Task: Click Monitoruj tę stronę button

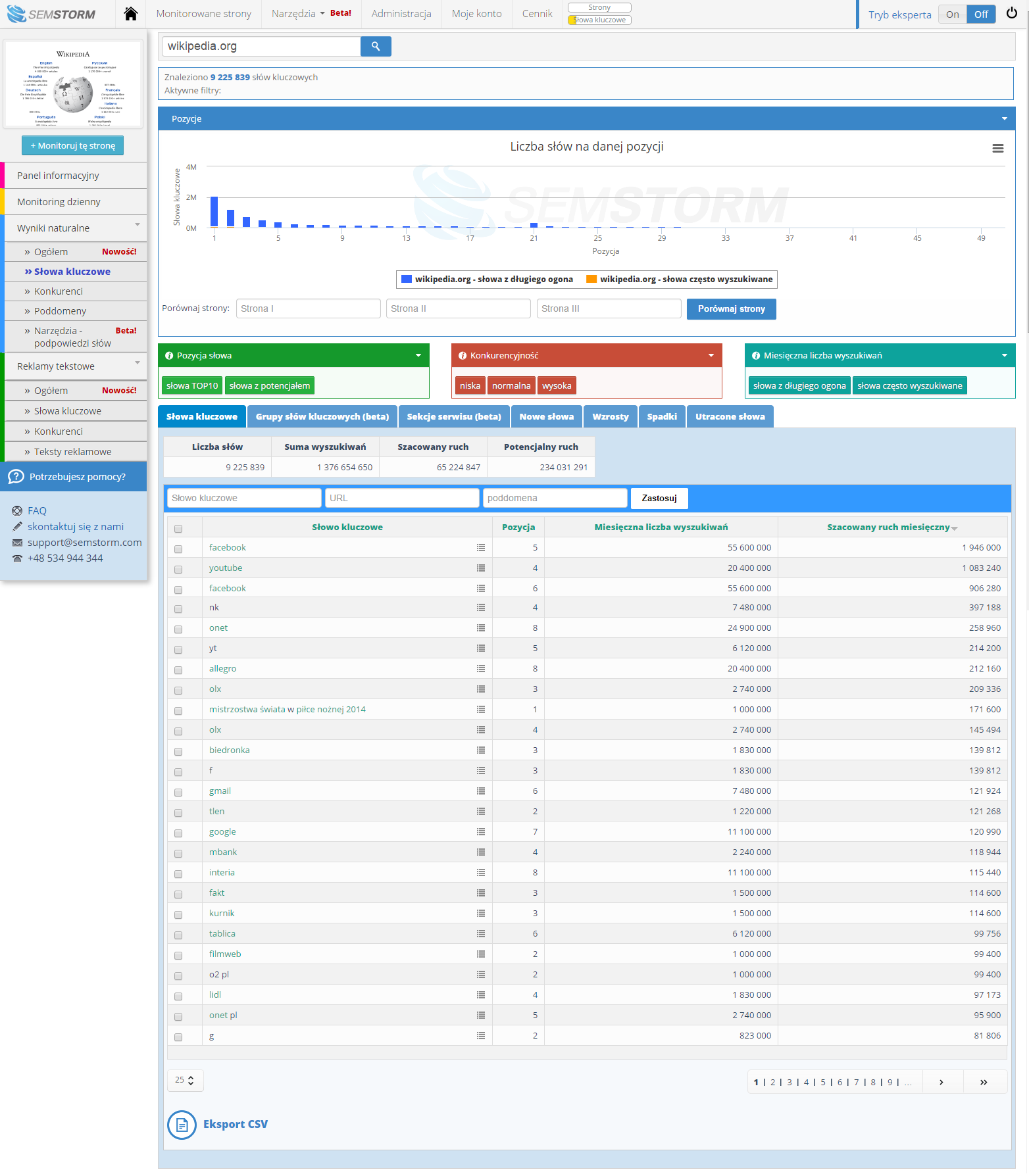Action: click(x=72, y=145)
